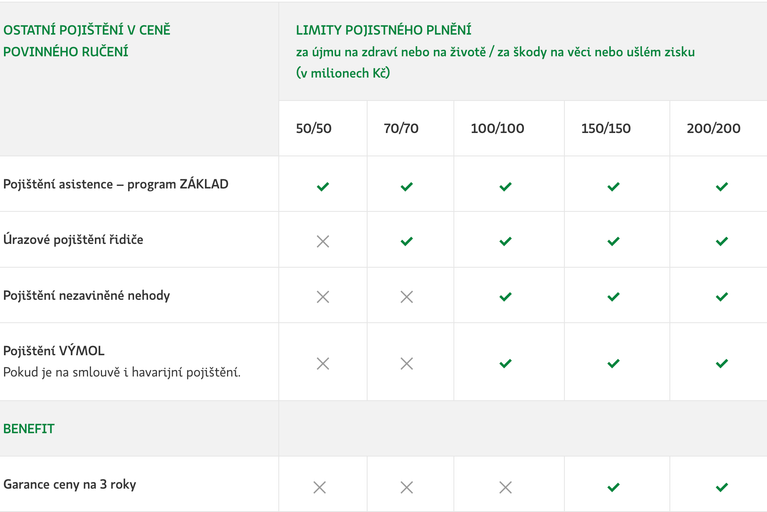Click the BENEFIT section heading
767x512 pixels.
click(29, 429)
